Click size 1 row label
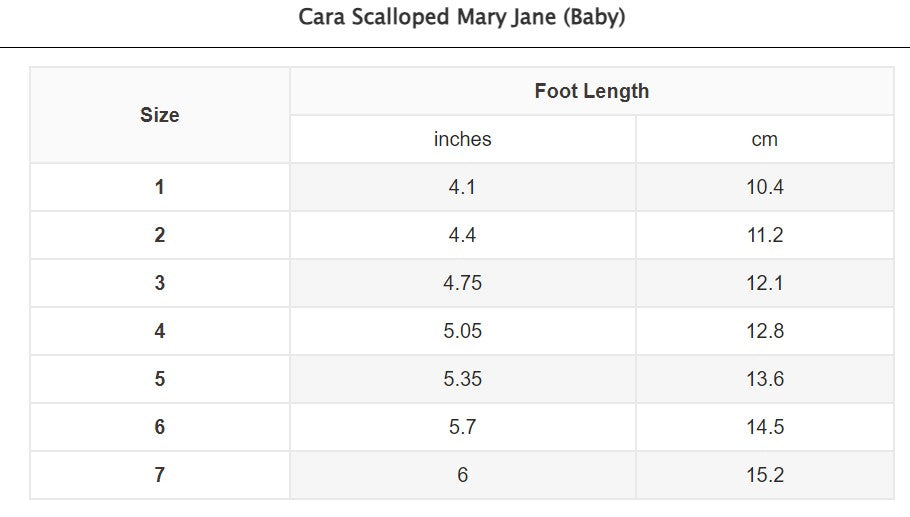This screenshot has width=910, height=517. point(160,187)
